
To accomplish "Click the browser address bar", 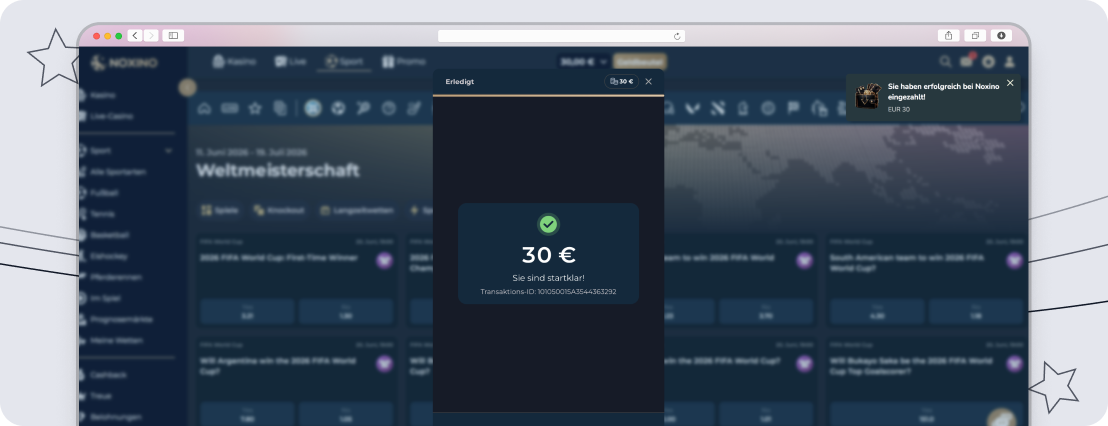I will pos(561,36).
